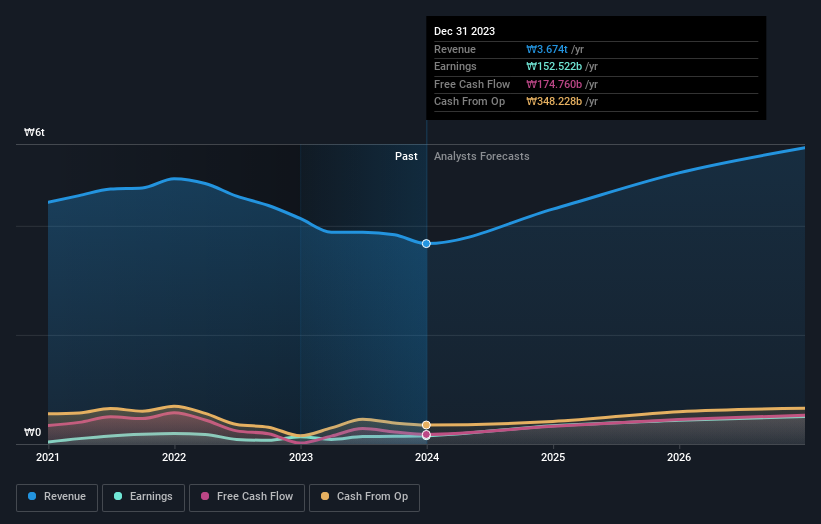Screen dimensions: 821x524
Task: Select the 2023 x-axis label
Action: 301,458
